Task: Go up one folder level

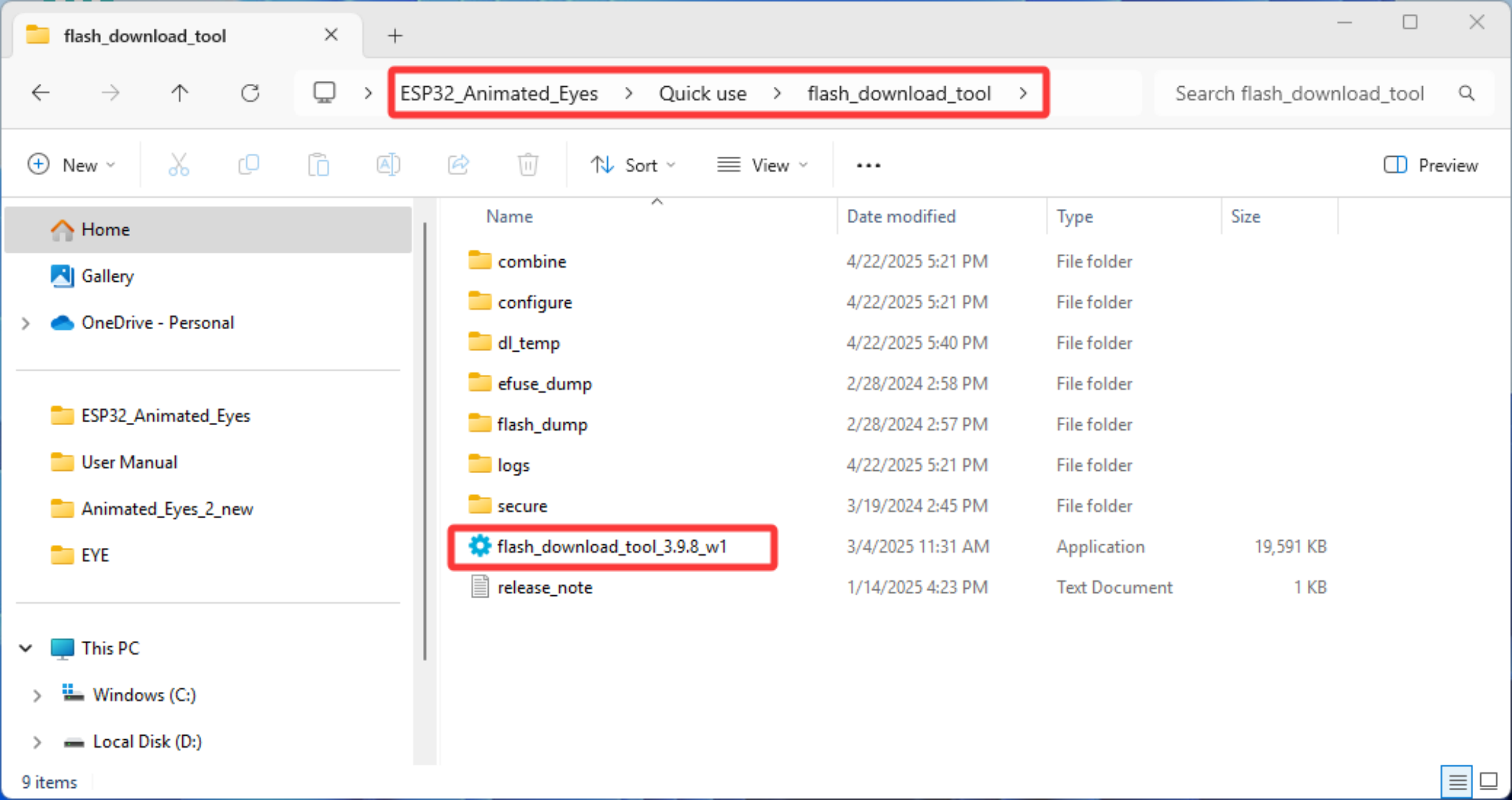Action: click(x=179, y=93)
